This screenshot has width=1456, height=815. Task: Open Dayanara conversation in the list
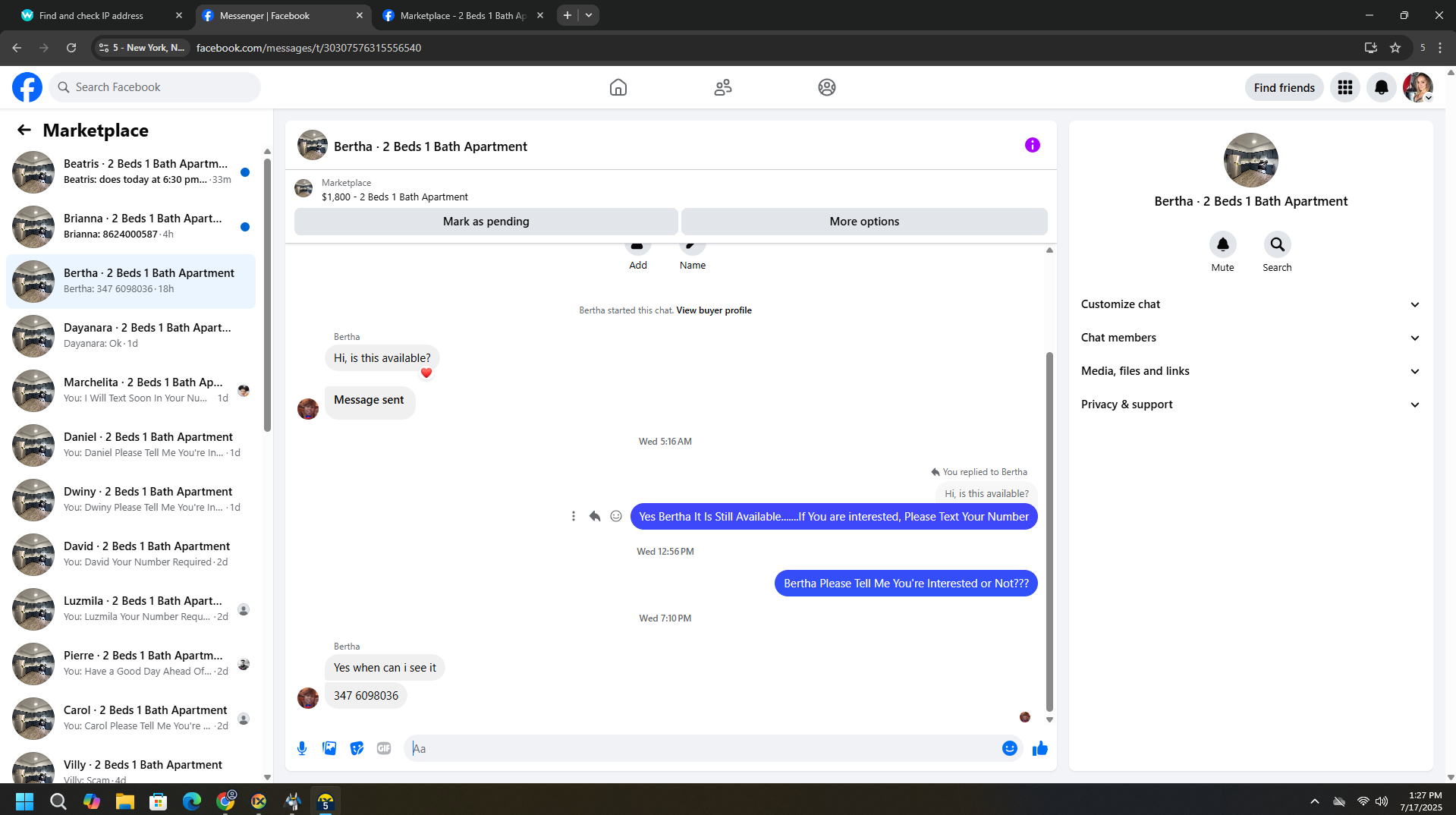click(x=131, y=336)
